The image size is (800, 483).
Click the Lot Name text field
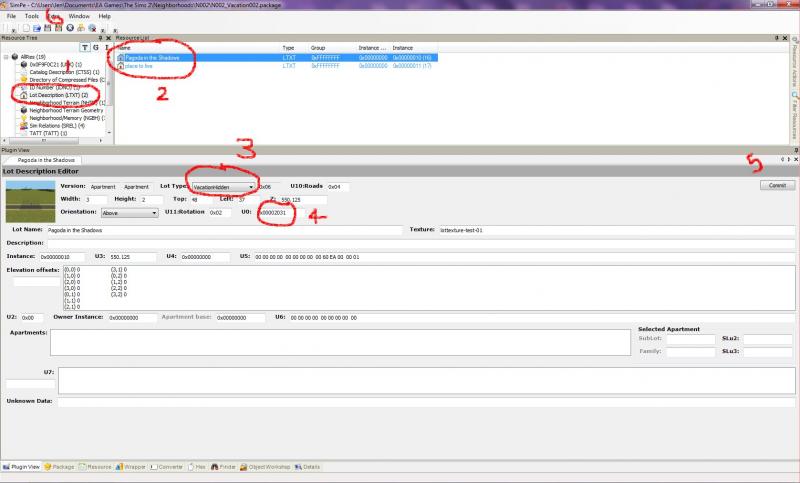tap(228, 230)
